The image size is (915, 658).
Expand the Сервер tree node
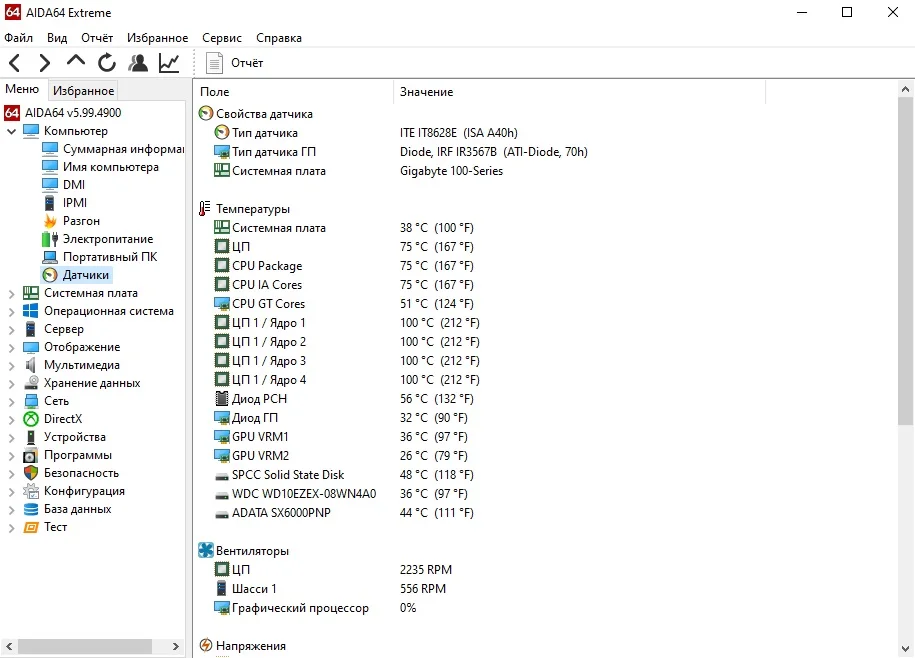pos(11,330)
